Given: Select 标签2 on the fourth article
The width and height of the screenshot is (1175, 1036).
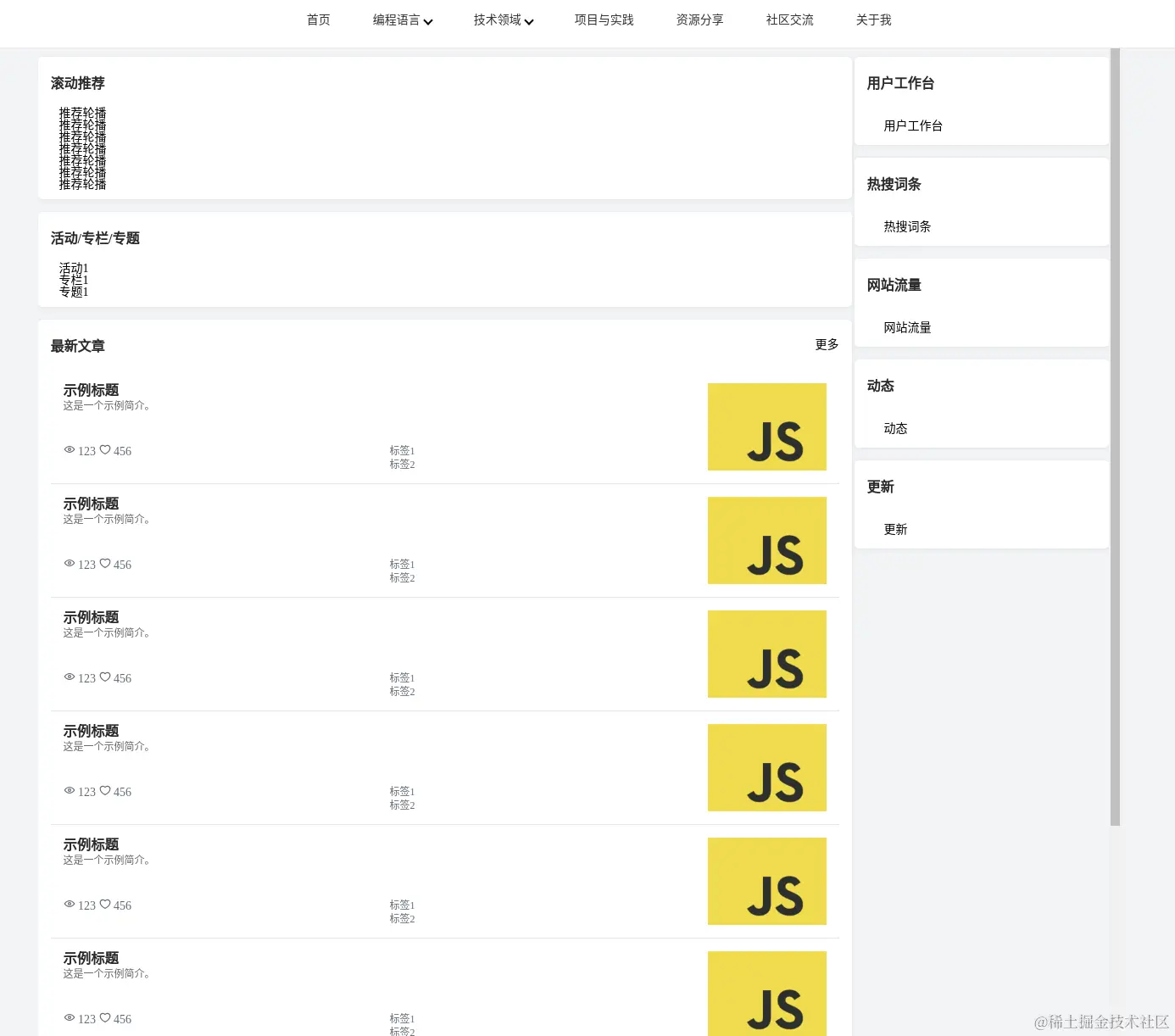Looking at the screenshot, I should pyautogui.click(x=402, y=805).
